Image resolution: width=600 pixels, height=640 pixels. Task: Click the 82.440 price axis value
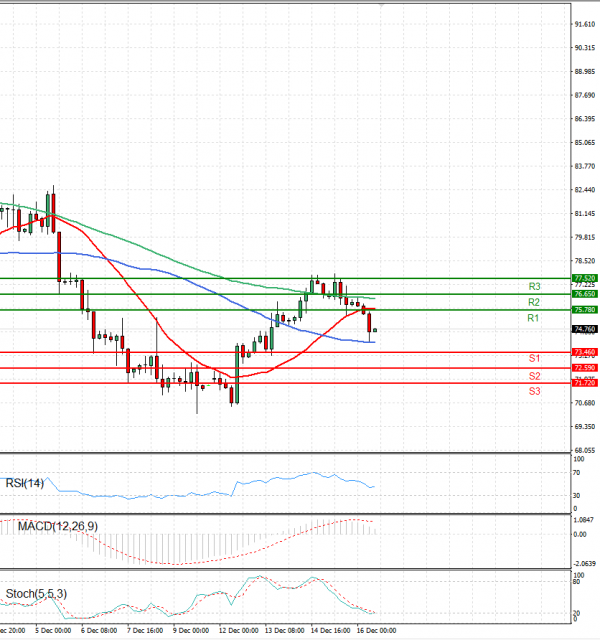(585, 190)
